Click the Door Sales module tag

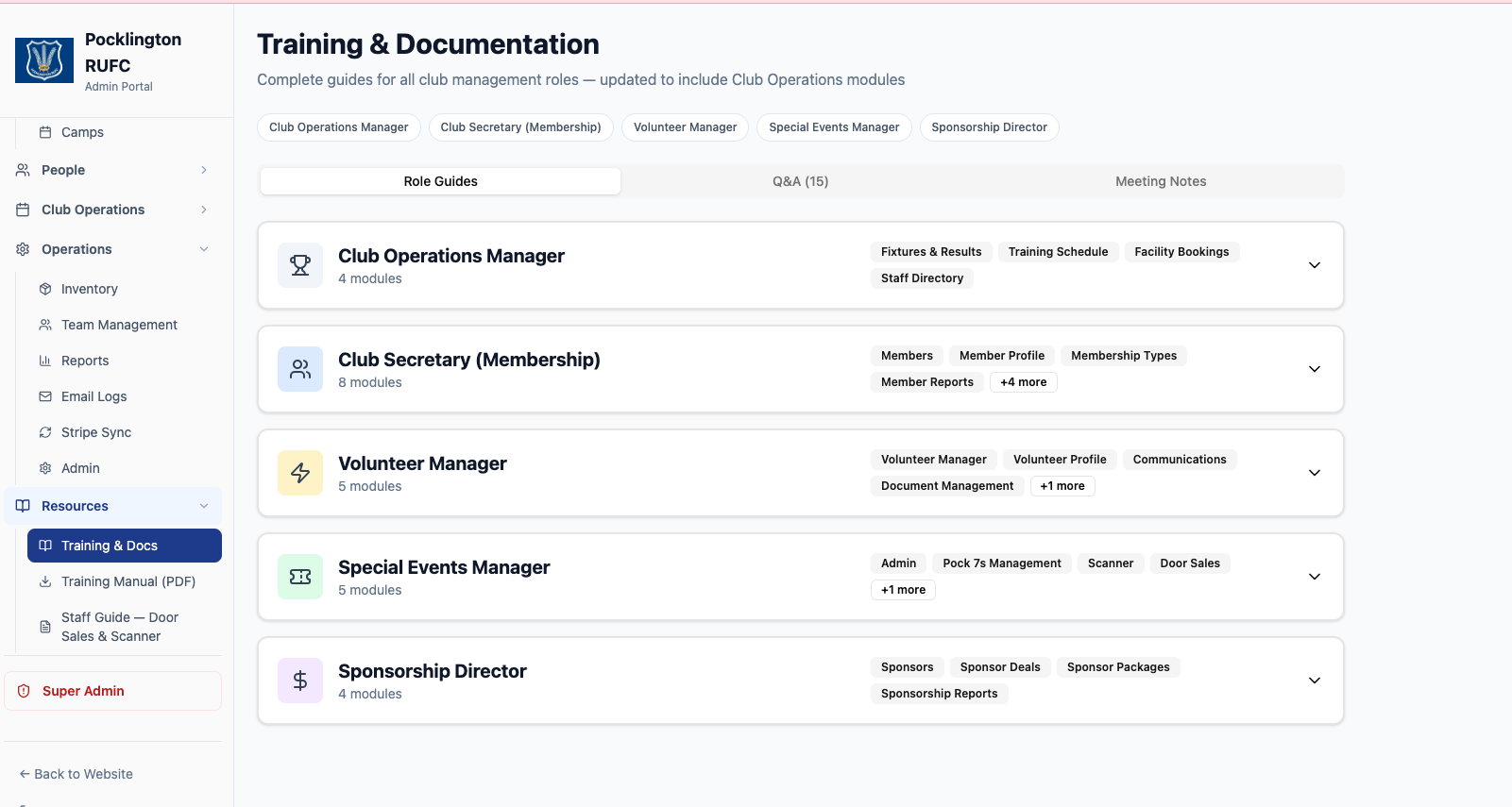(x=1190, y=563)
